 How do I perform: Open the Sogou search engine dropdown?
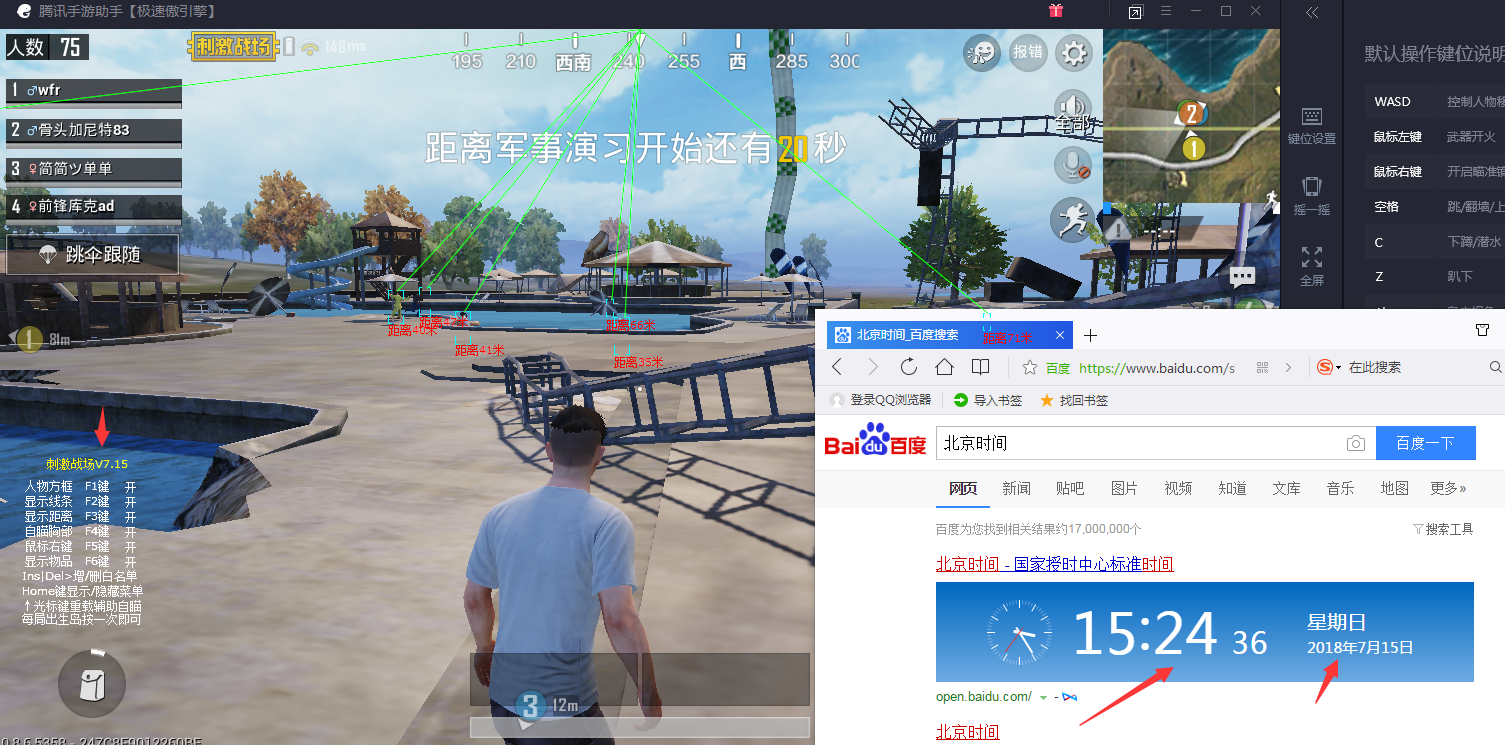(1329, 368)
